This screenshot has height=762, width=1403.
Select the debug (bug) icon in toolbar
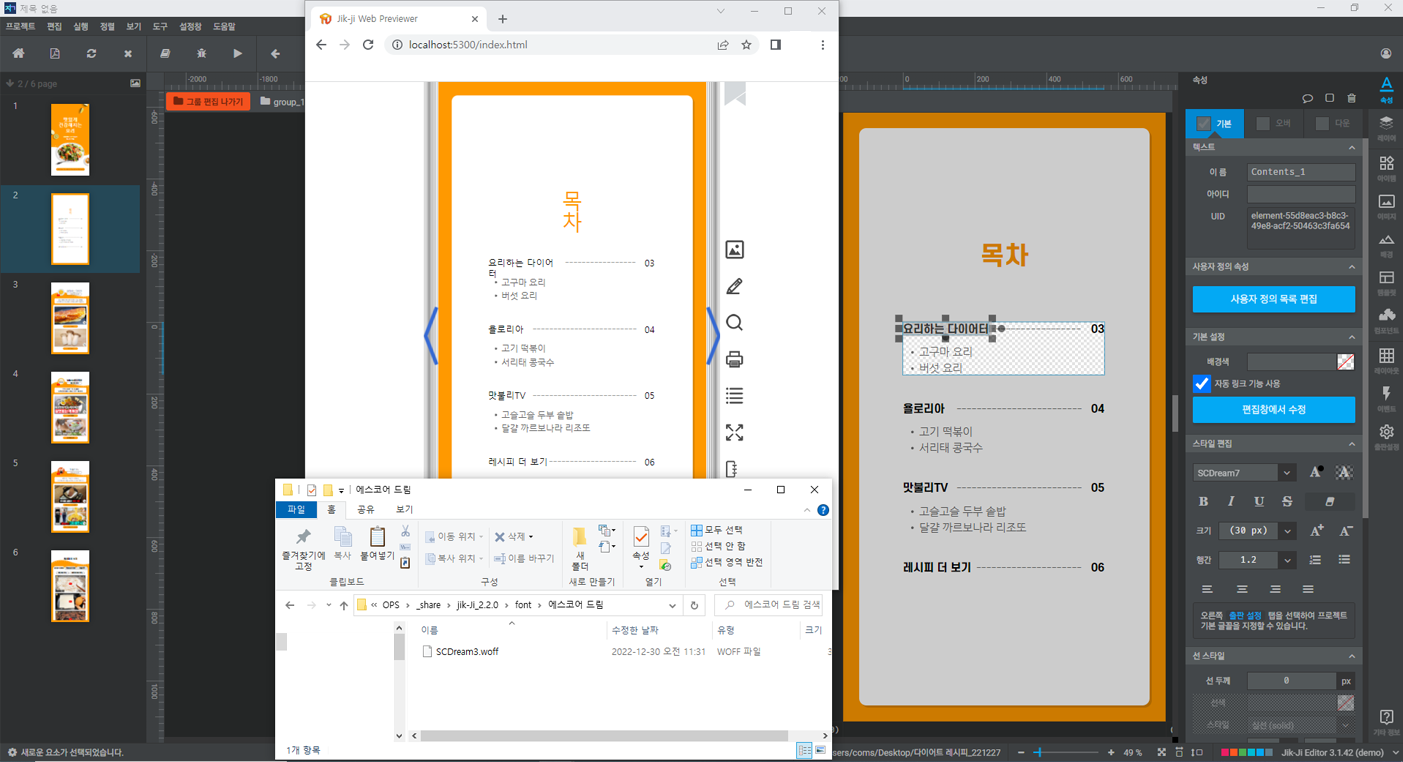(202, 53)
